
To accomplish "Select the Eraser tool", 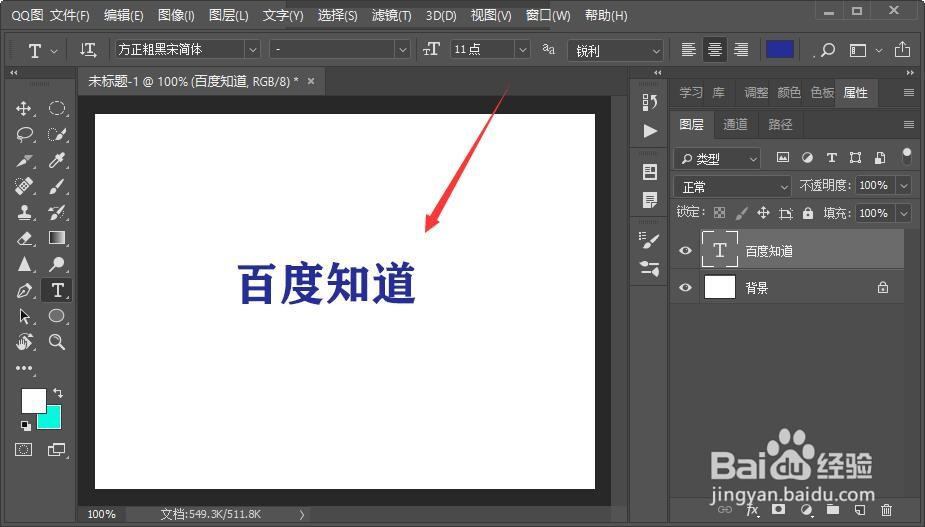I will point(24,238).
